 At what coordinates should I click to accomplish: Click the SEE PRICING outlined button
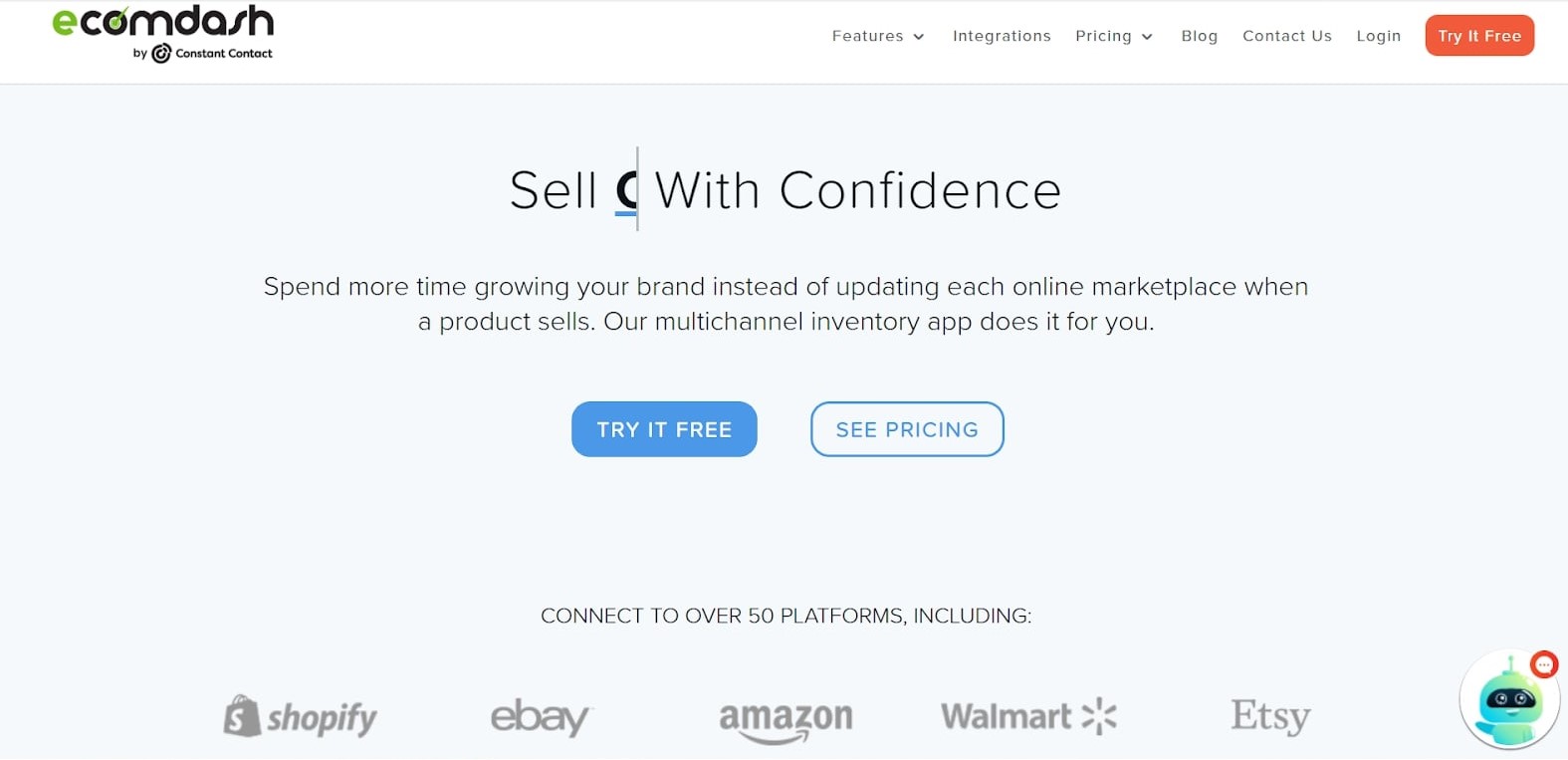point(907,429)
